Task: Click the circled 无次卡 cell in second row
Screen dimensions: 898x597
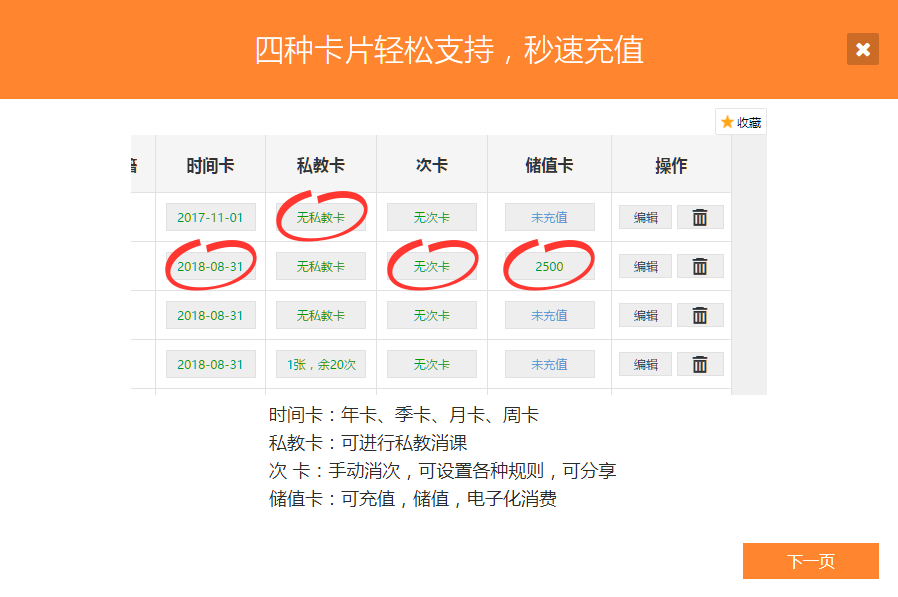Action: [432, 266]
